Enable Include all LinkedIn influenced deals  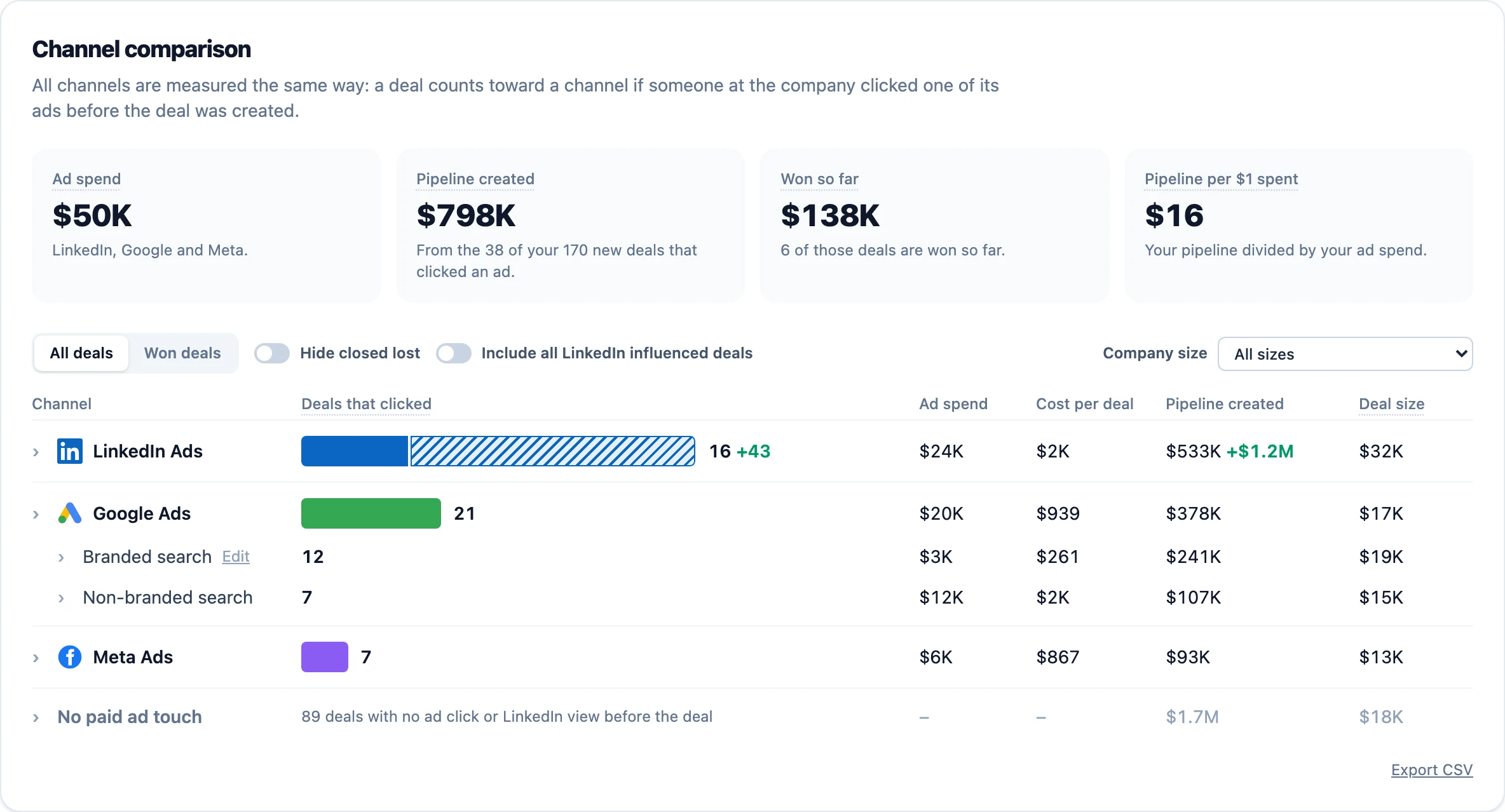(x=454, y=353)
